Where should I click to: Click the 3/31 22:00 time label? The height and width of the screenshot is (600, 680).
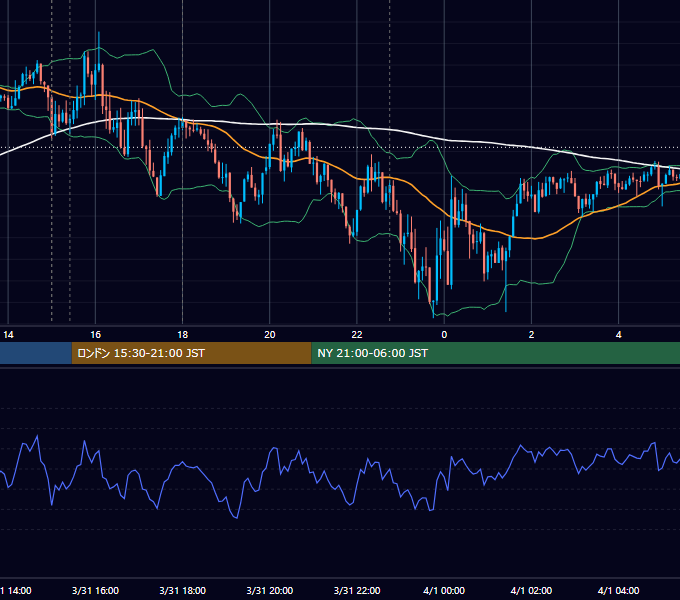point(357,590)
